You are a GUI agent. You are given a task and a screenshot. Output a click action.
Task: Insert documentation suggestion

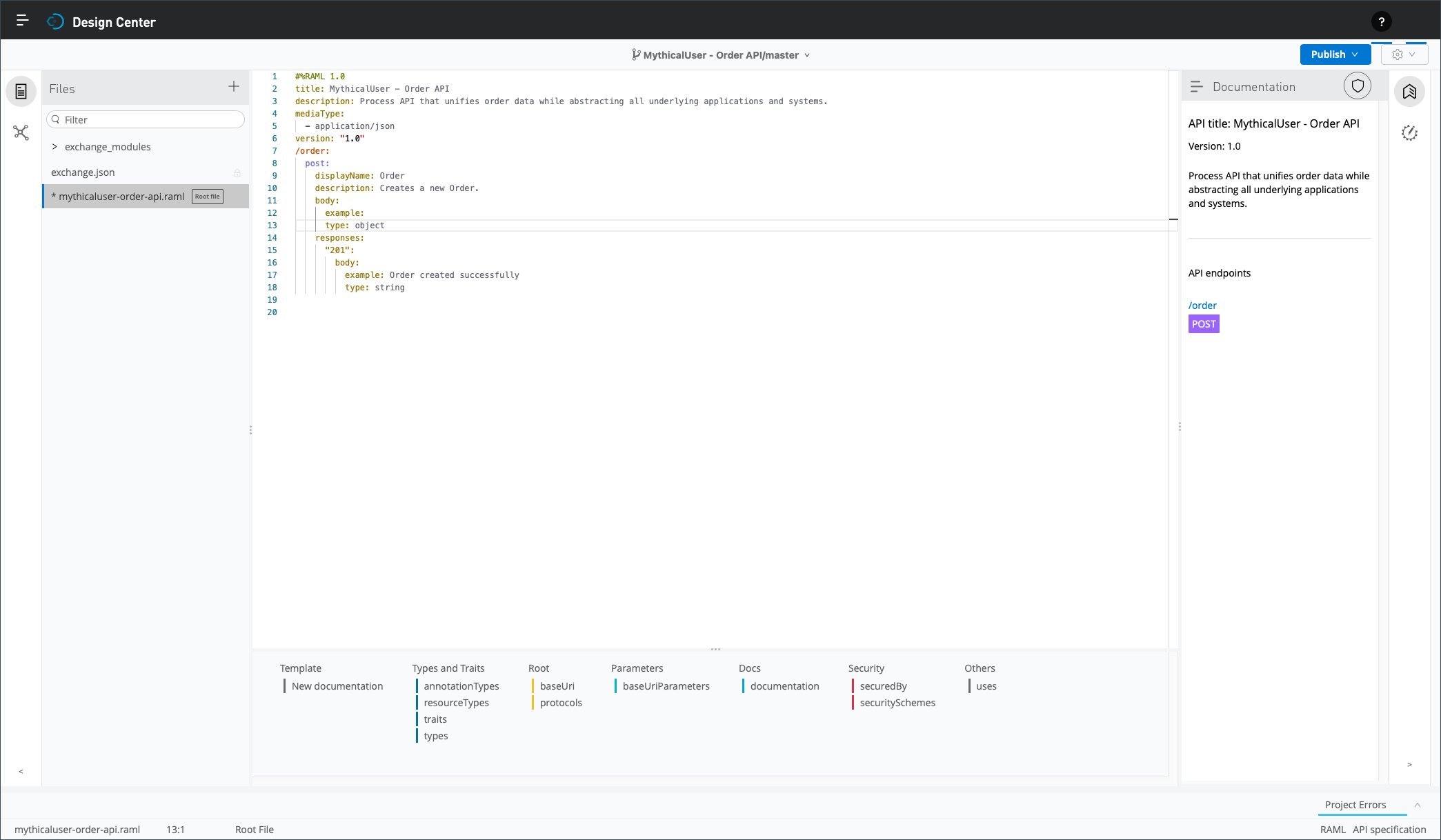(x=785, y=686)
